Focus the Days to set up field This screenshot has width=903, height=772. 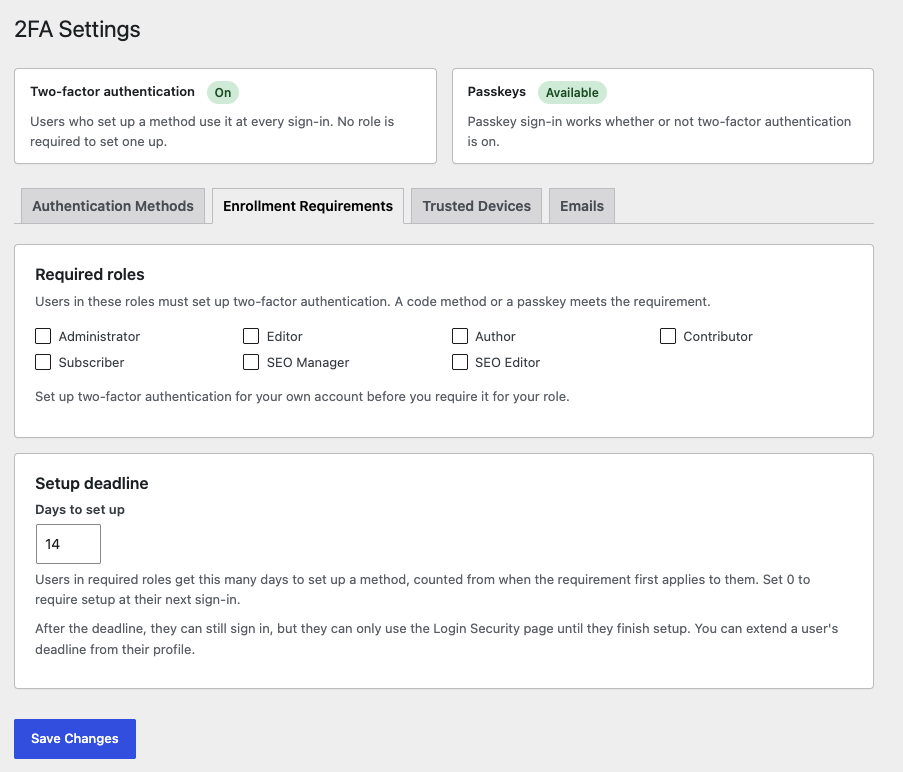pos(68,544)
